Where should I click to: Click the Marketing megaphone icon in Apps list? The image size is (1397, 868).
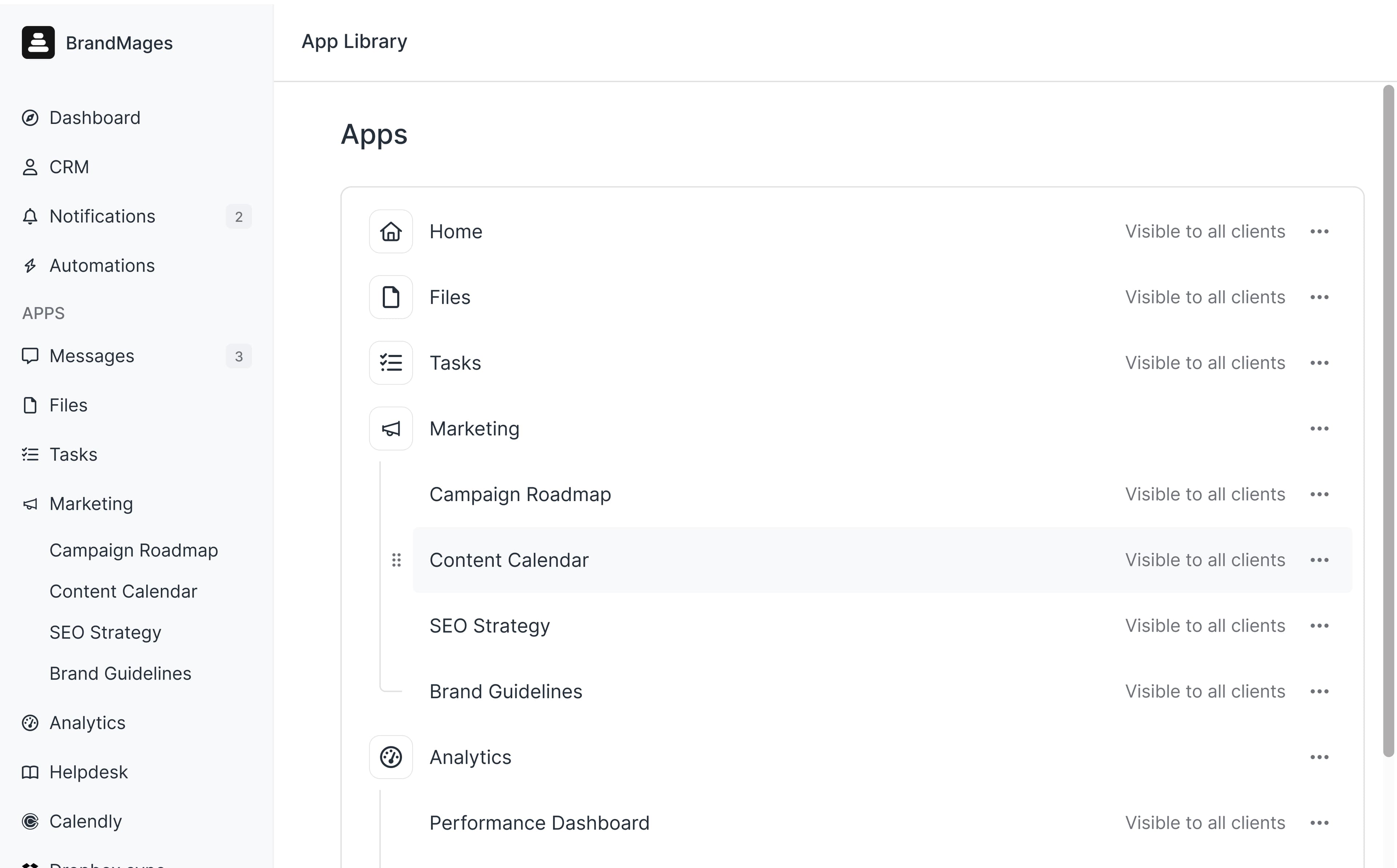click(390, 428)
